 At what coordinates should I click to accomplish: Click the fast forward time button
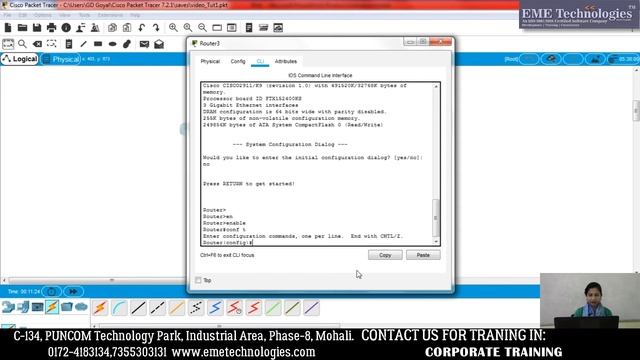click(73, 291)
